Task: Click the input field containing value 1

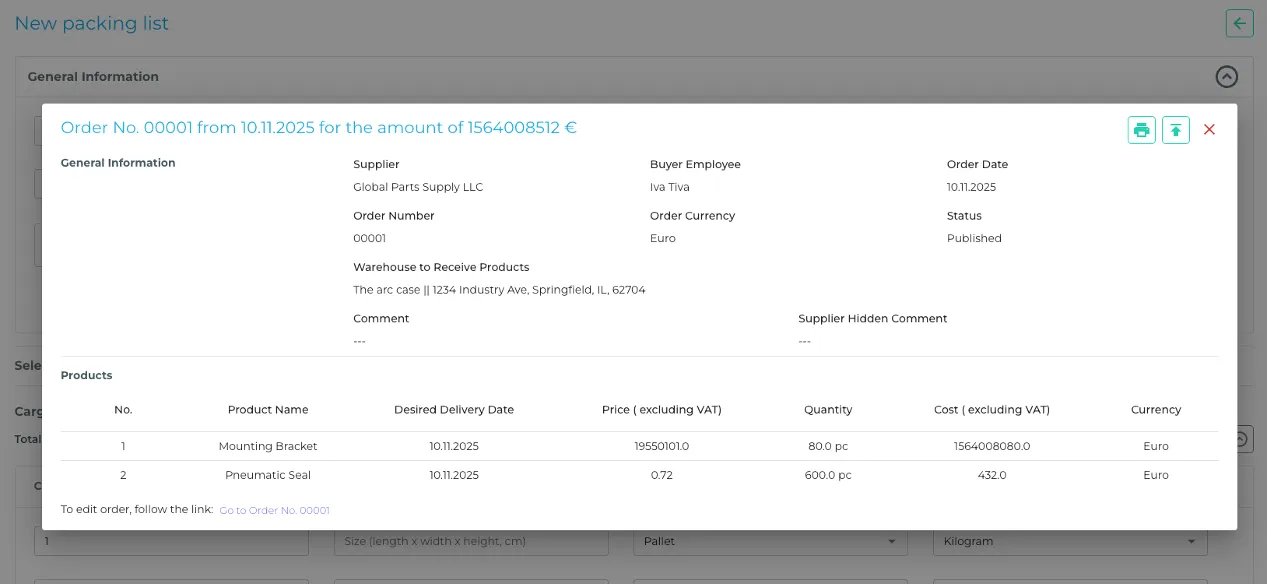Action: point(171,541)
